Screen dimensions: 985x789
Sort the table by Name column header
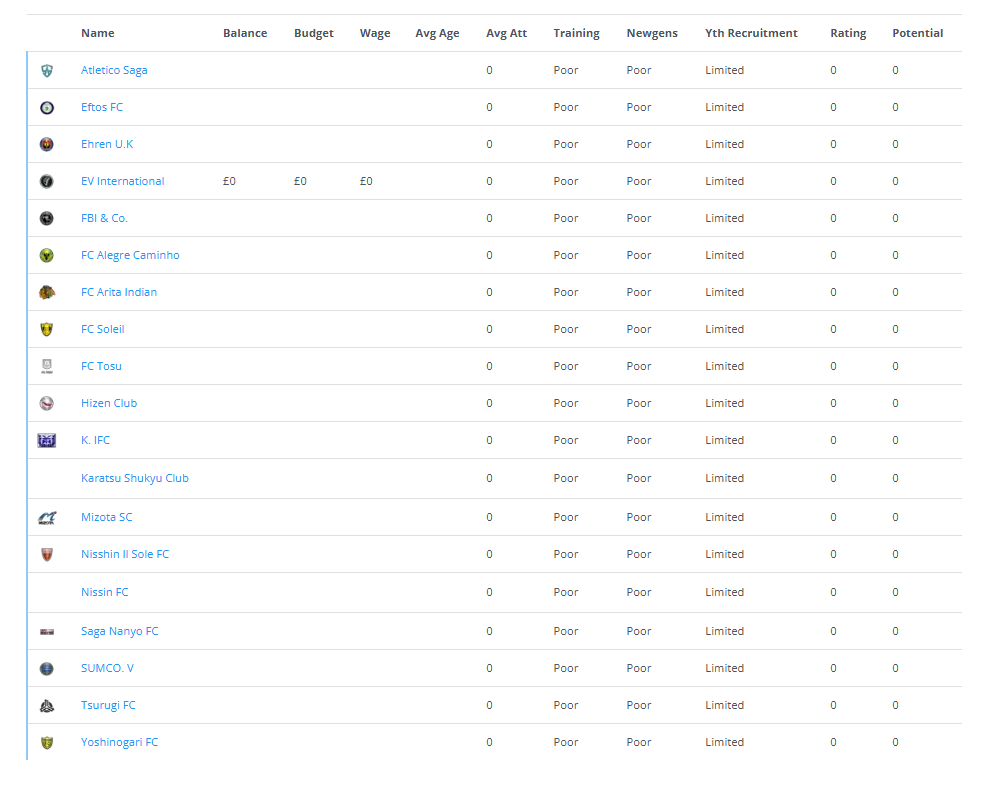point(98,34)
